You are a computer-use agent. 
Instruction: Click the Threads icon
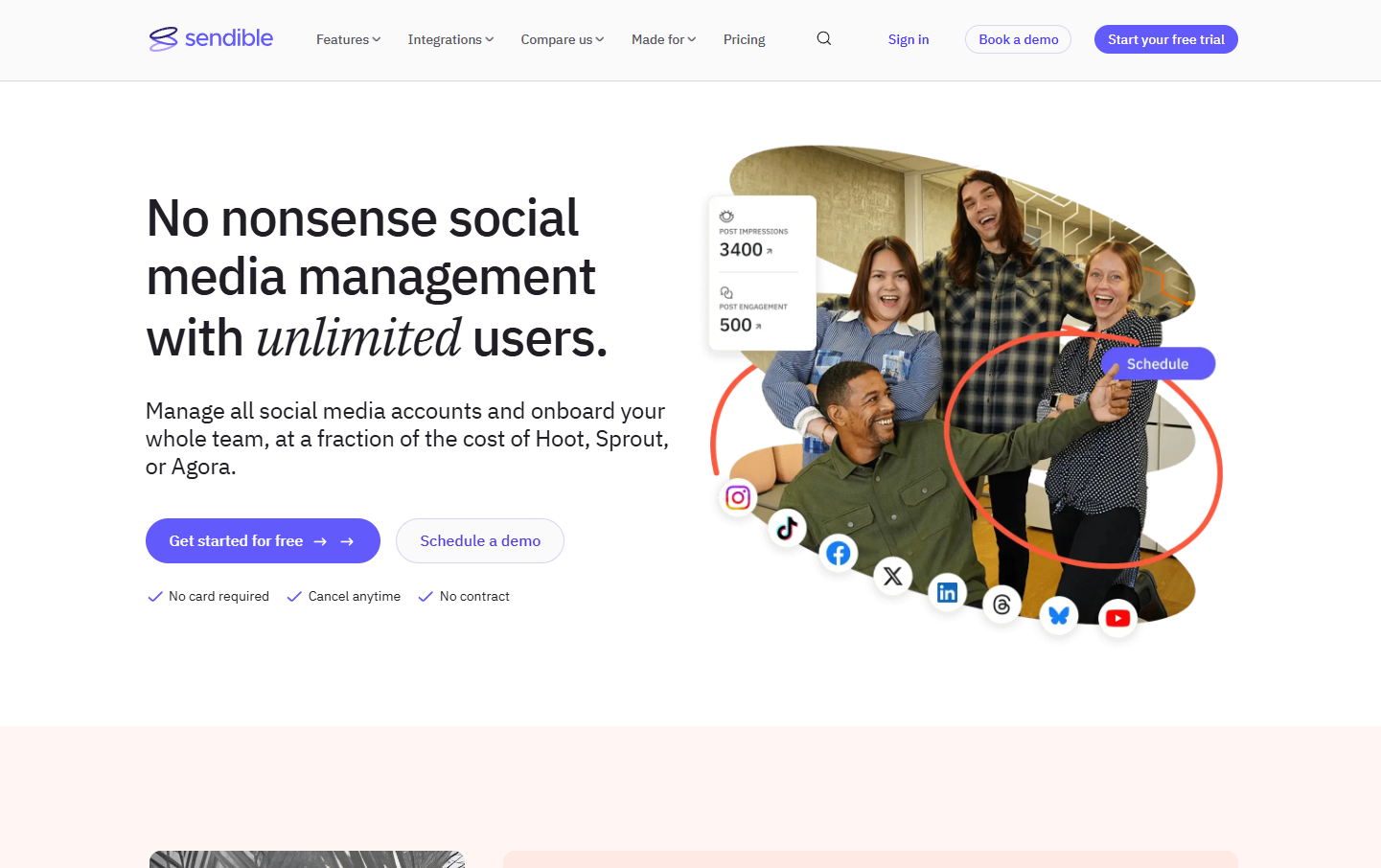1002,605
